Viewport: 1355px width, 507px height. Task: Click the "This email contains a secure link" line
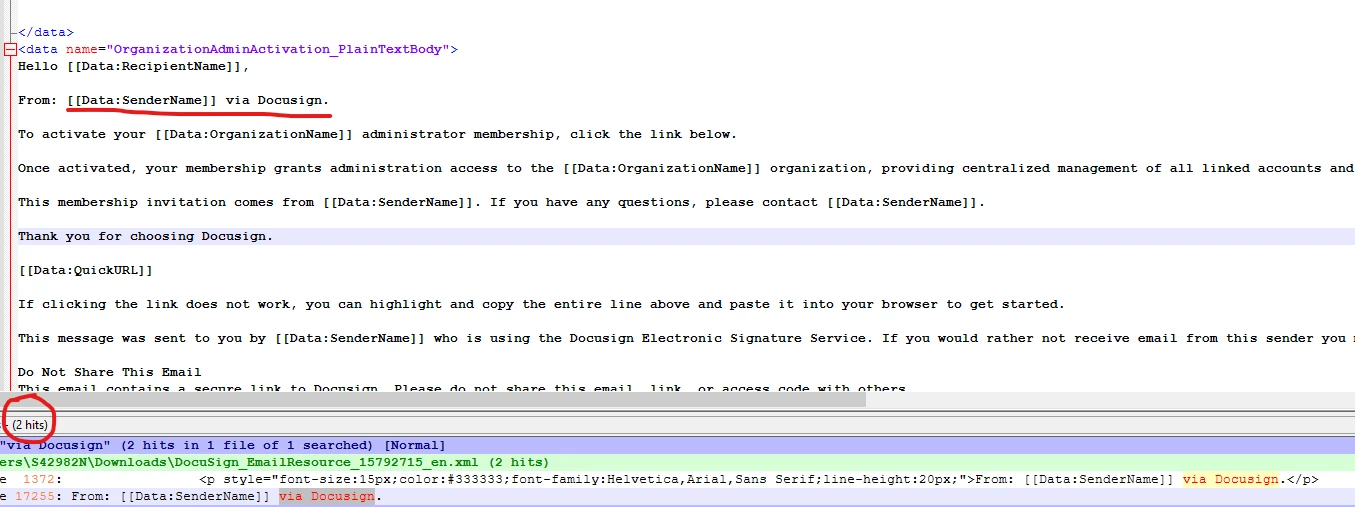pos(462,388)
